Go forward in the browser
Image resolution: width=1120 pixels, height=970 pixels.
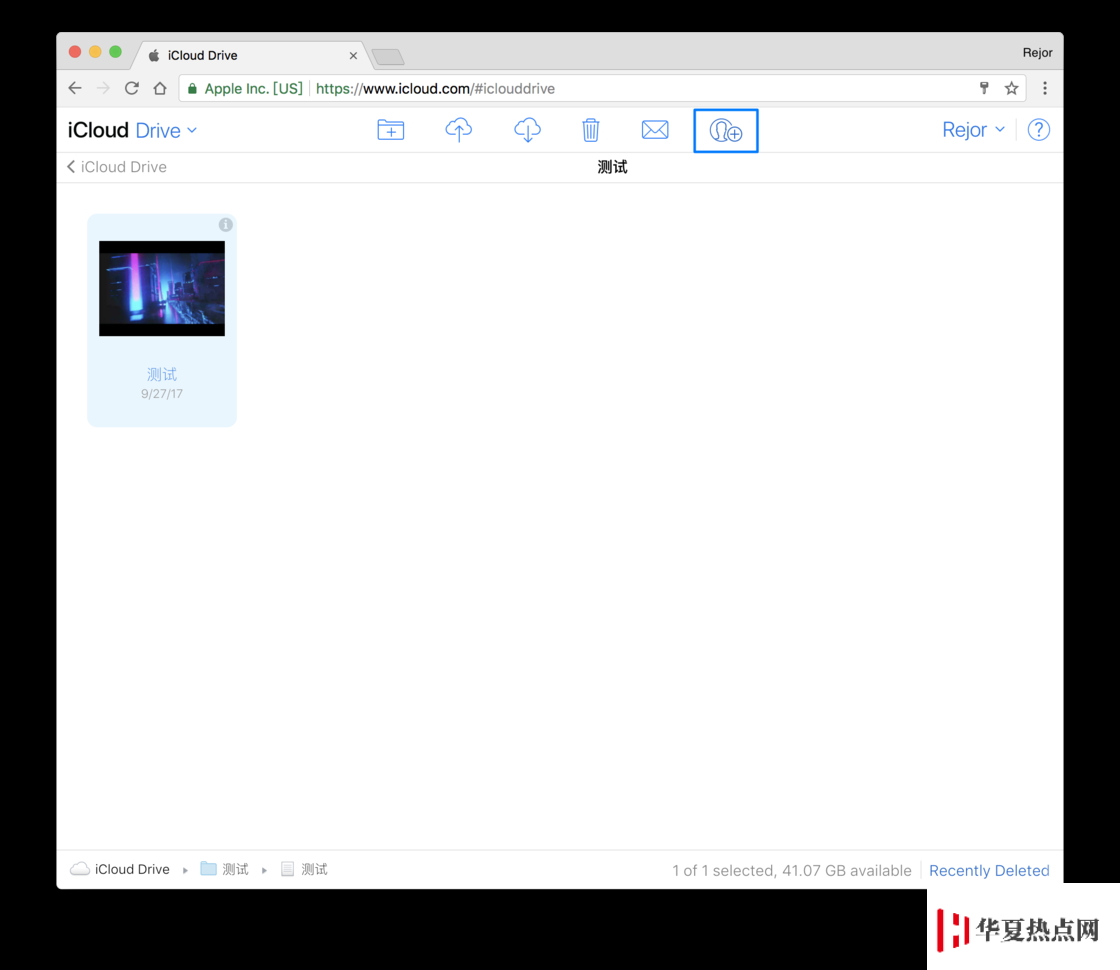(104, 89)
